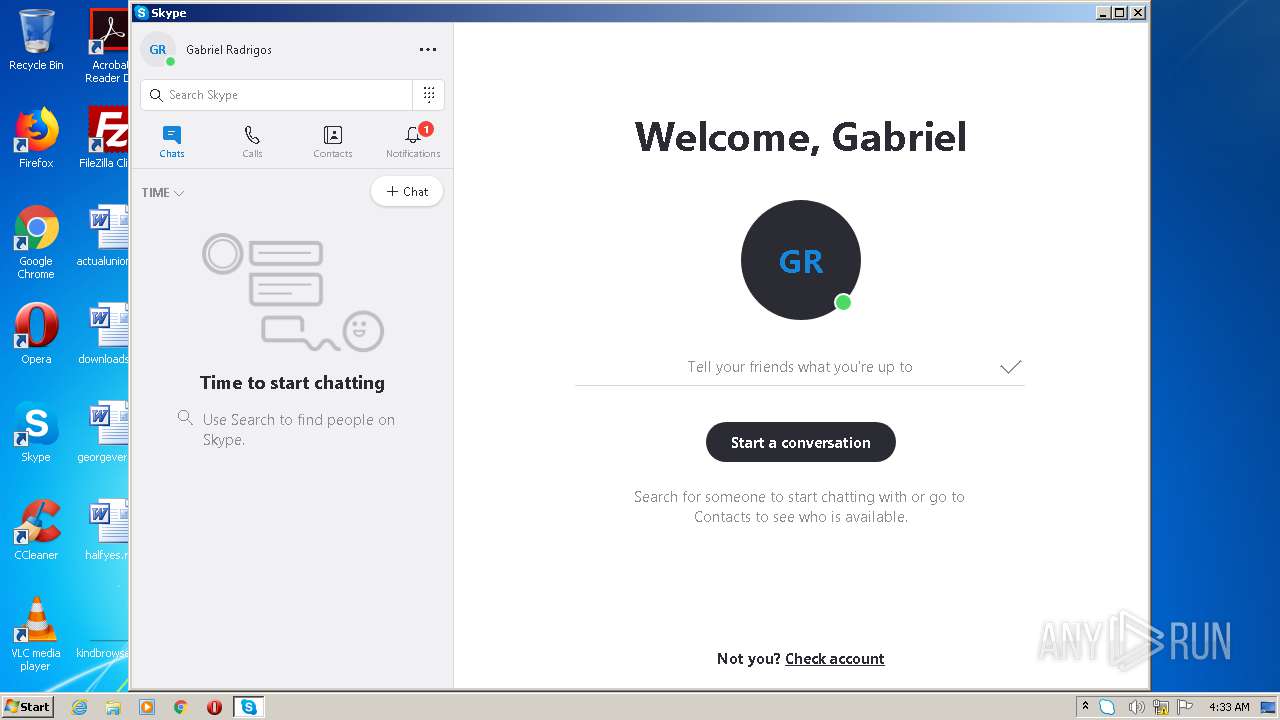
Task: Open the downloads Word document icon
Action: tap(105, 334)
